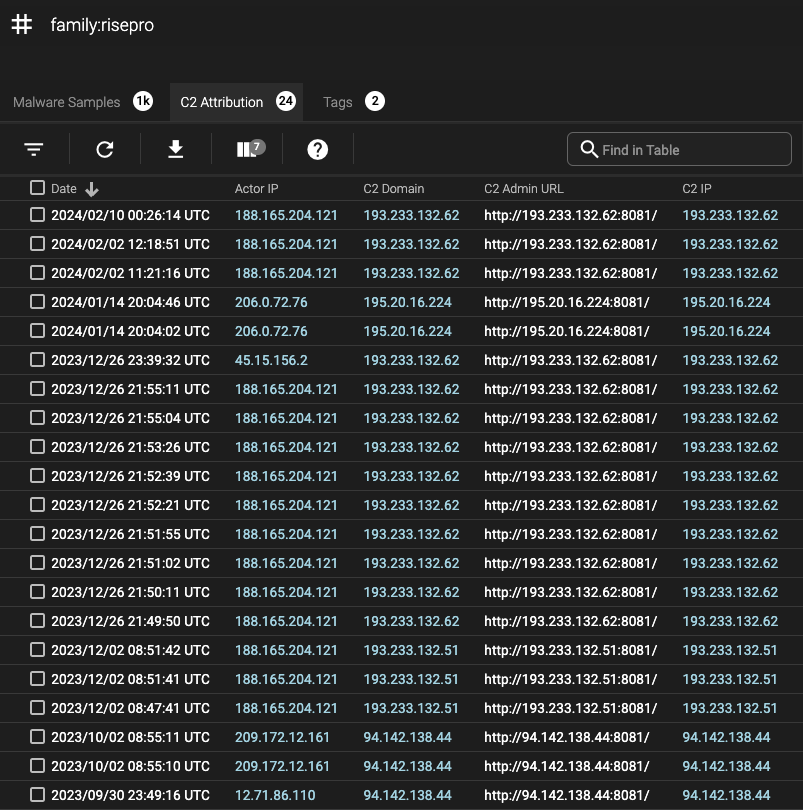Viewport: 803px width, 810px height.
Task: Click date 2023/12/26 21:55:11 UTC
Action: click(x=130, y=389)
